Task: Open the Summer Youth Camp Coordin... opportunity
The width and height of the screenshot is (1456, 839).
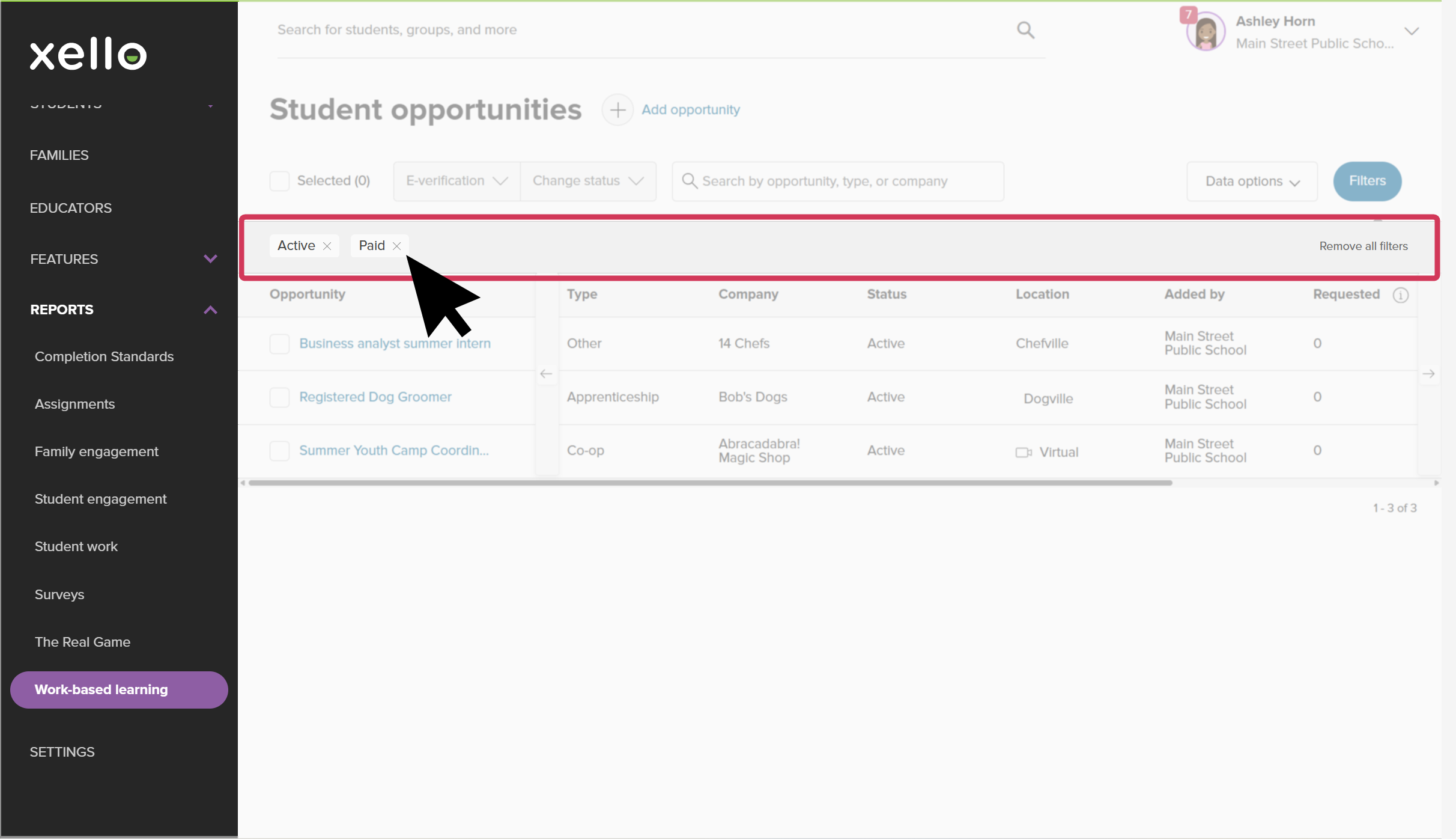Action: (x=394, y=451)
